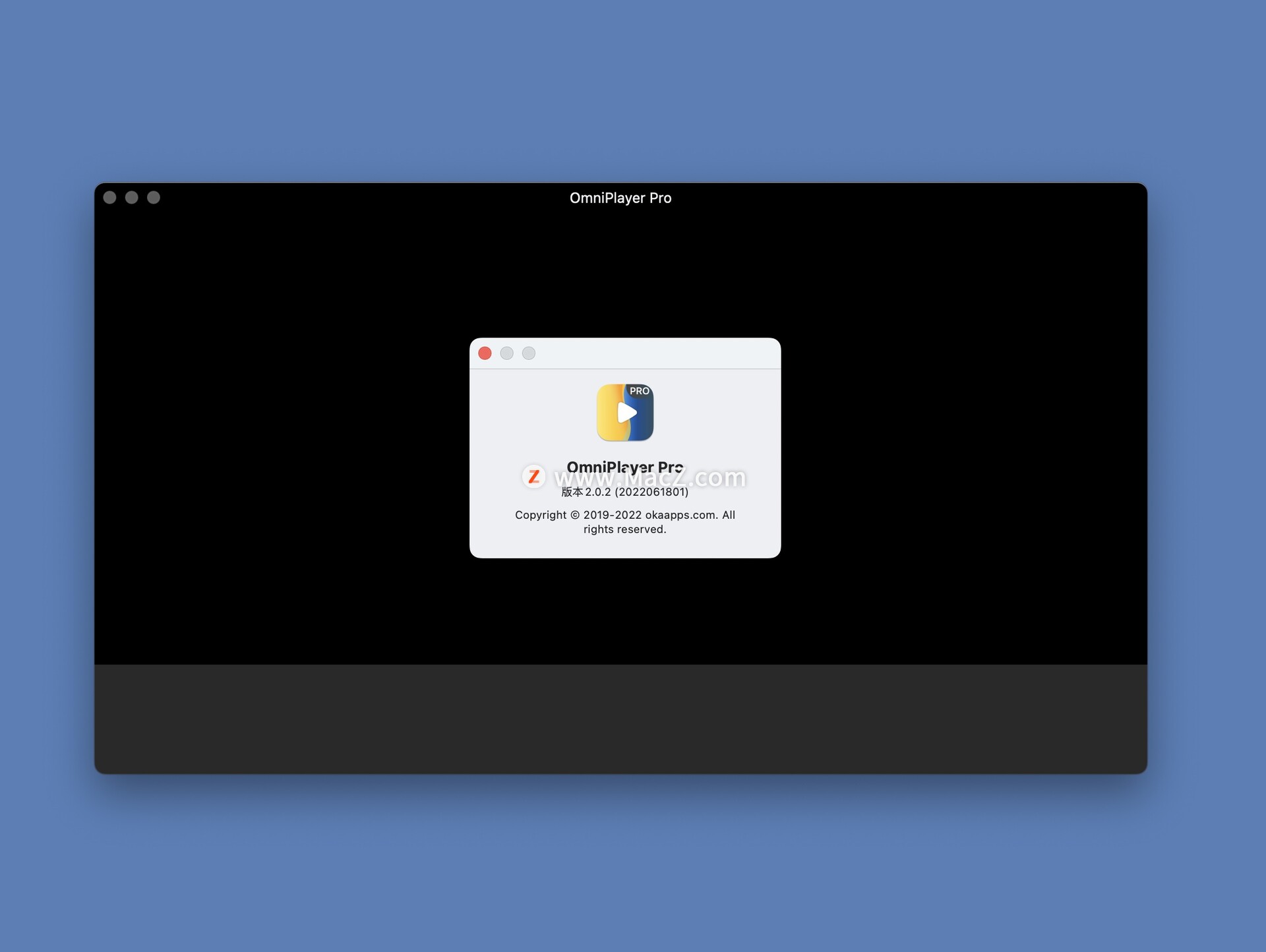
Task: Click the version text 2.0.2 (2022061801)
Action: pyautogui.click(x=625, y=492)
